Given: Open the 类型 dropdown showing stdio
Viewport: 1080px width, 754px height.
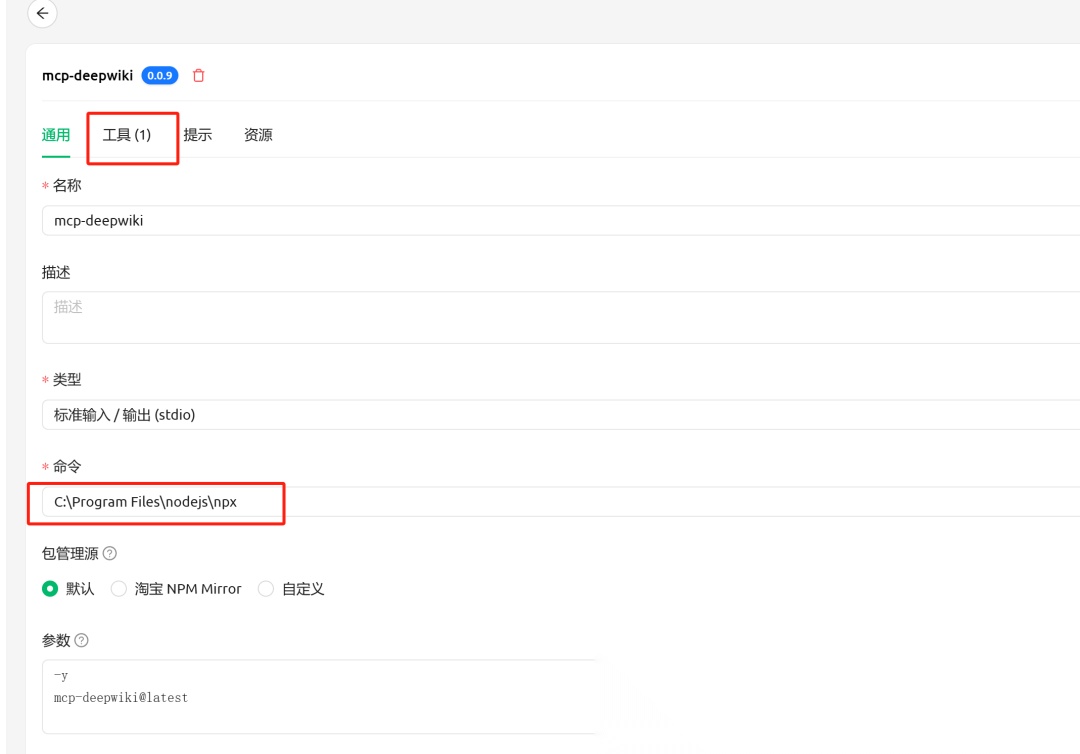Looking at the screenshot, I should click(x=561, y=415).
